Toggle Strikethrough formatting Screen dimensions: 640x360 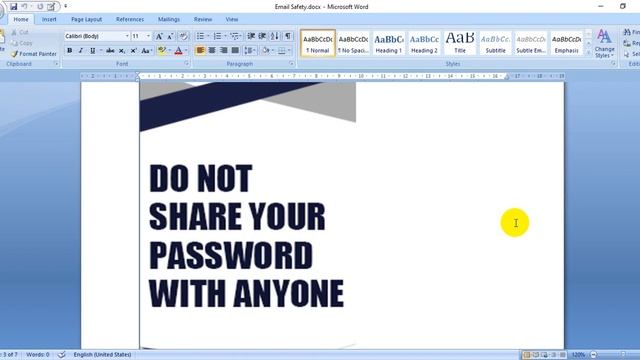pos(110,51)
